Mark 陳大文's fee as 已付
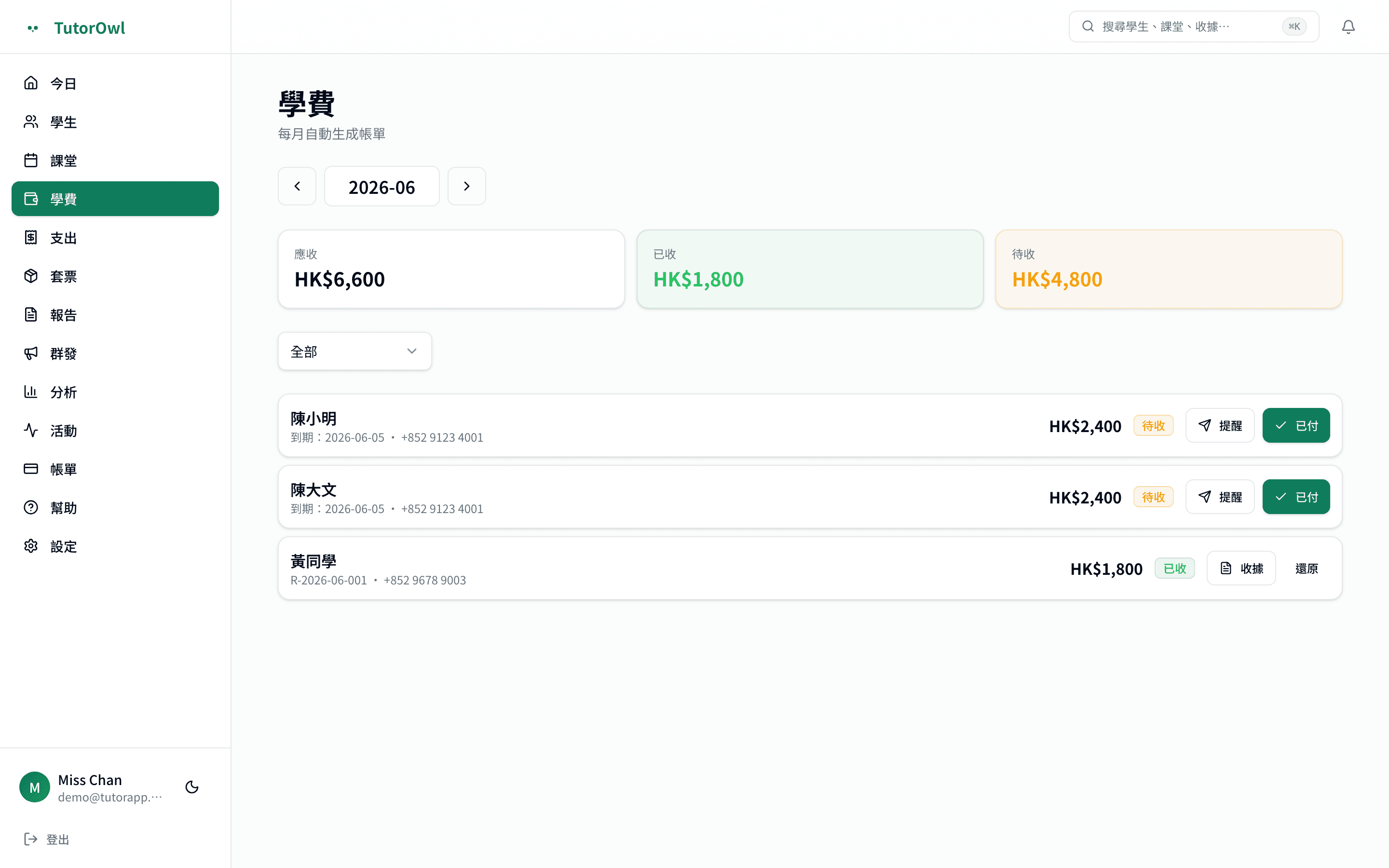The image size is (1389, 868). tap(1296, 497)
